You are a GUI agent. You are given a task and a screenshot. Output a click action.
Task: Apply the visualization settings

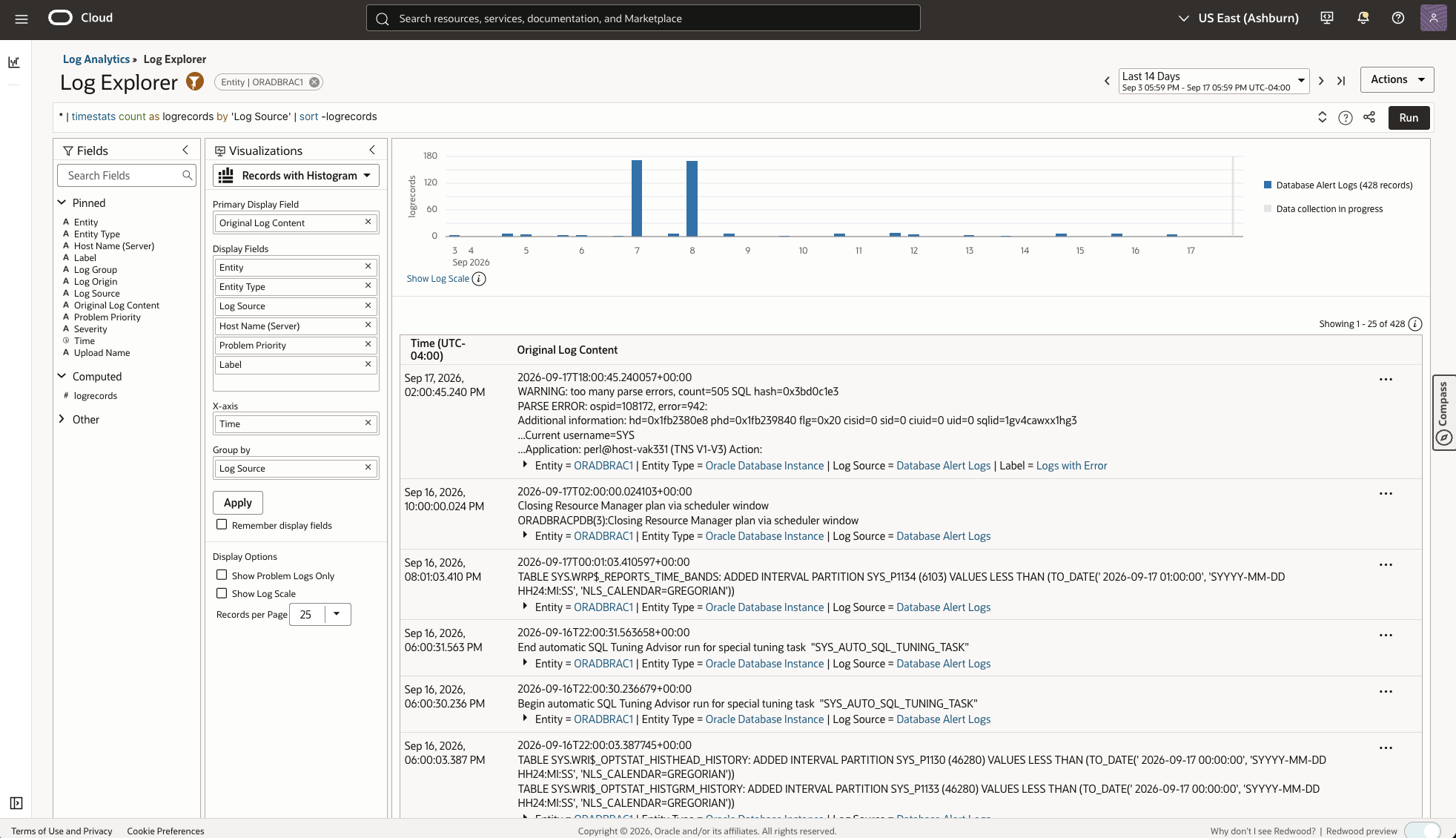(238, 502)
